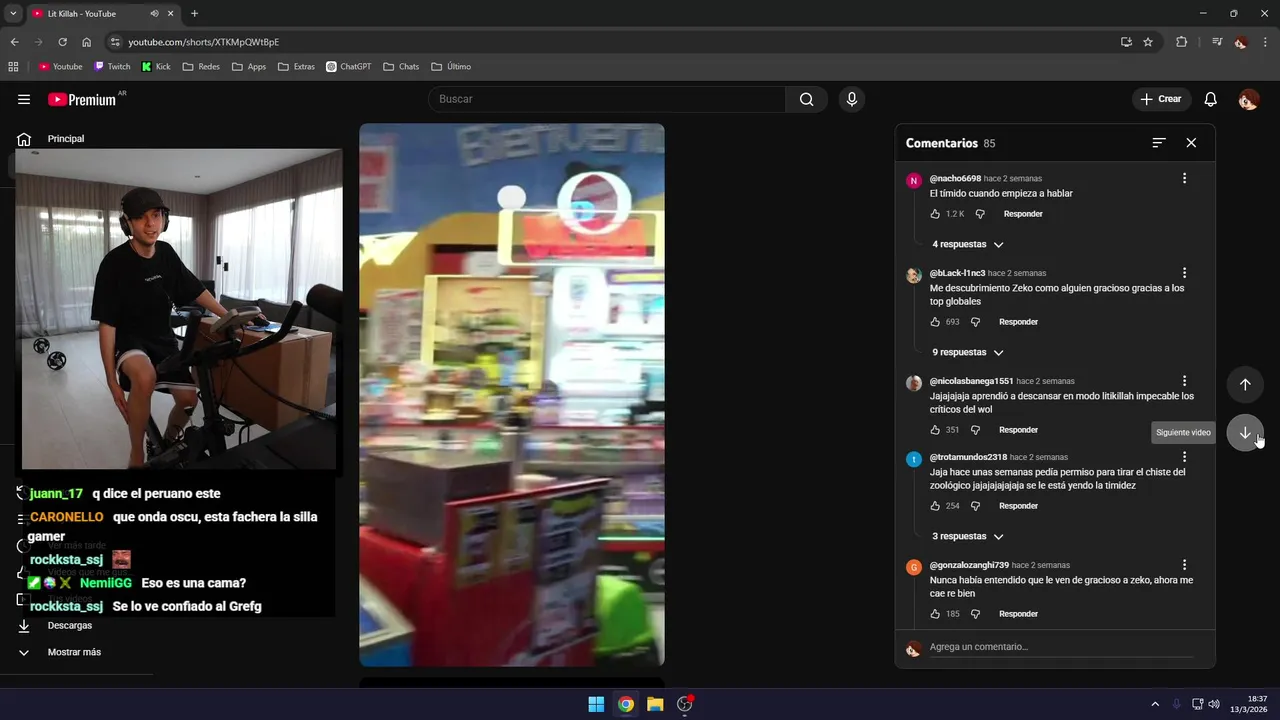This screenshot has height=720, width=1280.
Task: Open the YouTube notifications bell
Action: (1210, 99)
